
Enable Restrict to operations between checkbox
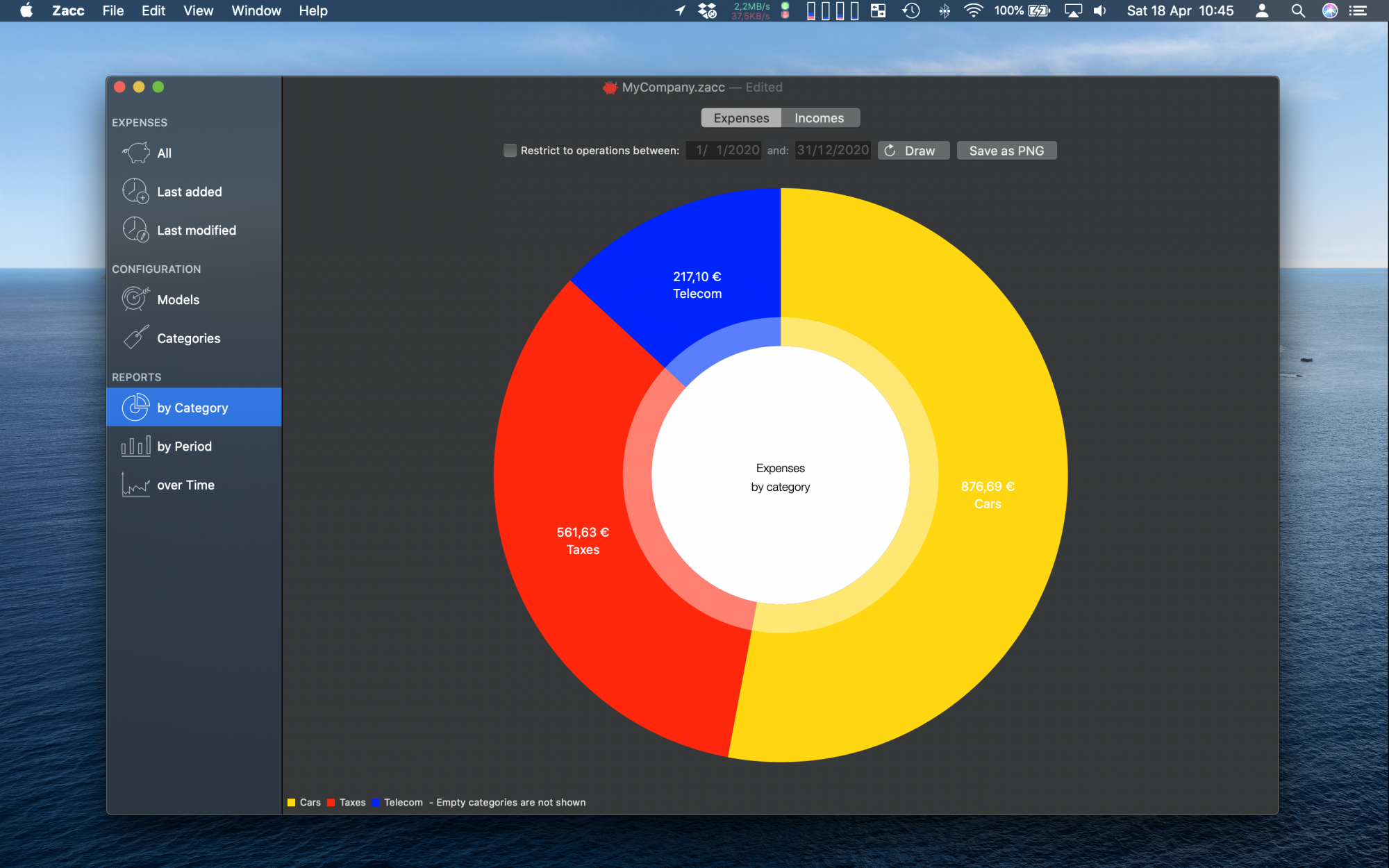coord(510,151)
